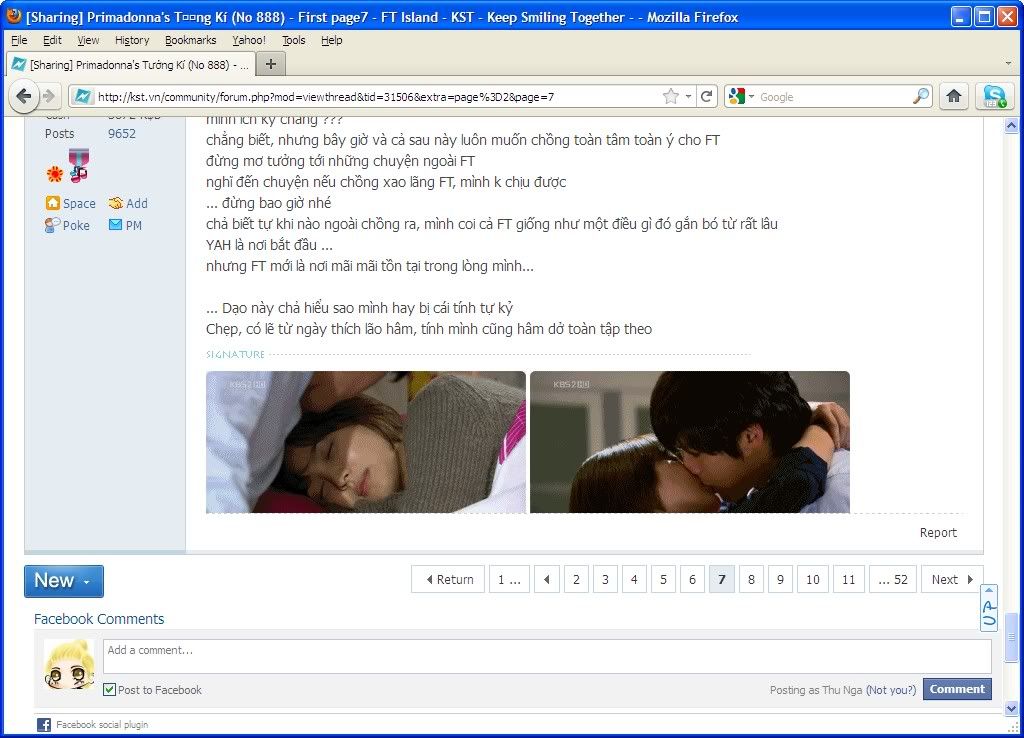The width and height of the screenshot is (1024, 738).
Task: Bookmark this page with the star icon
Action: (x=670, y=97)
